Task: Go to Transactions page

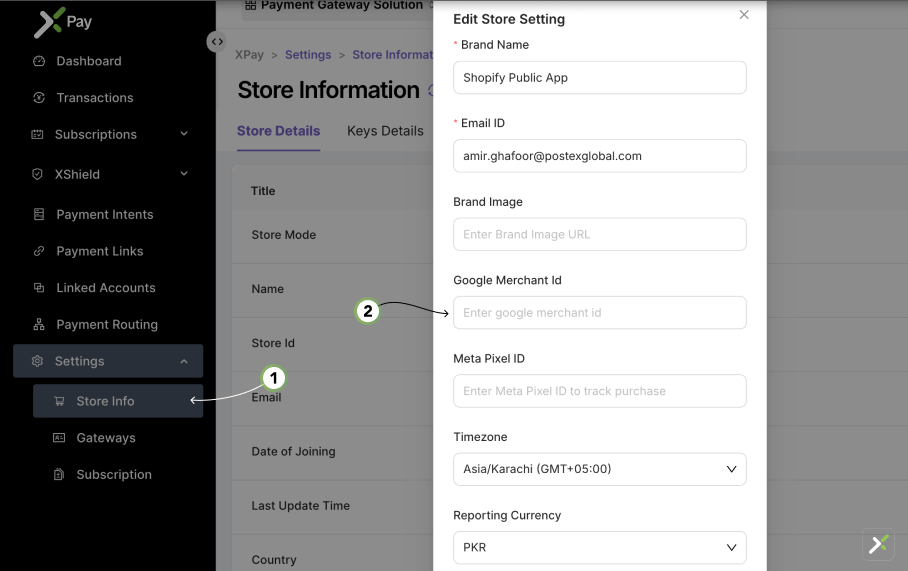Action: pyautogui.click(x=95, y=98)
